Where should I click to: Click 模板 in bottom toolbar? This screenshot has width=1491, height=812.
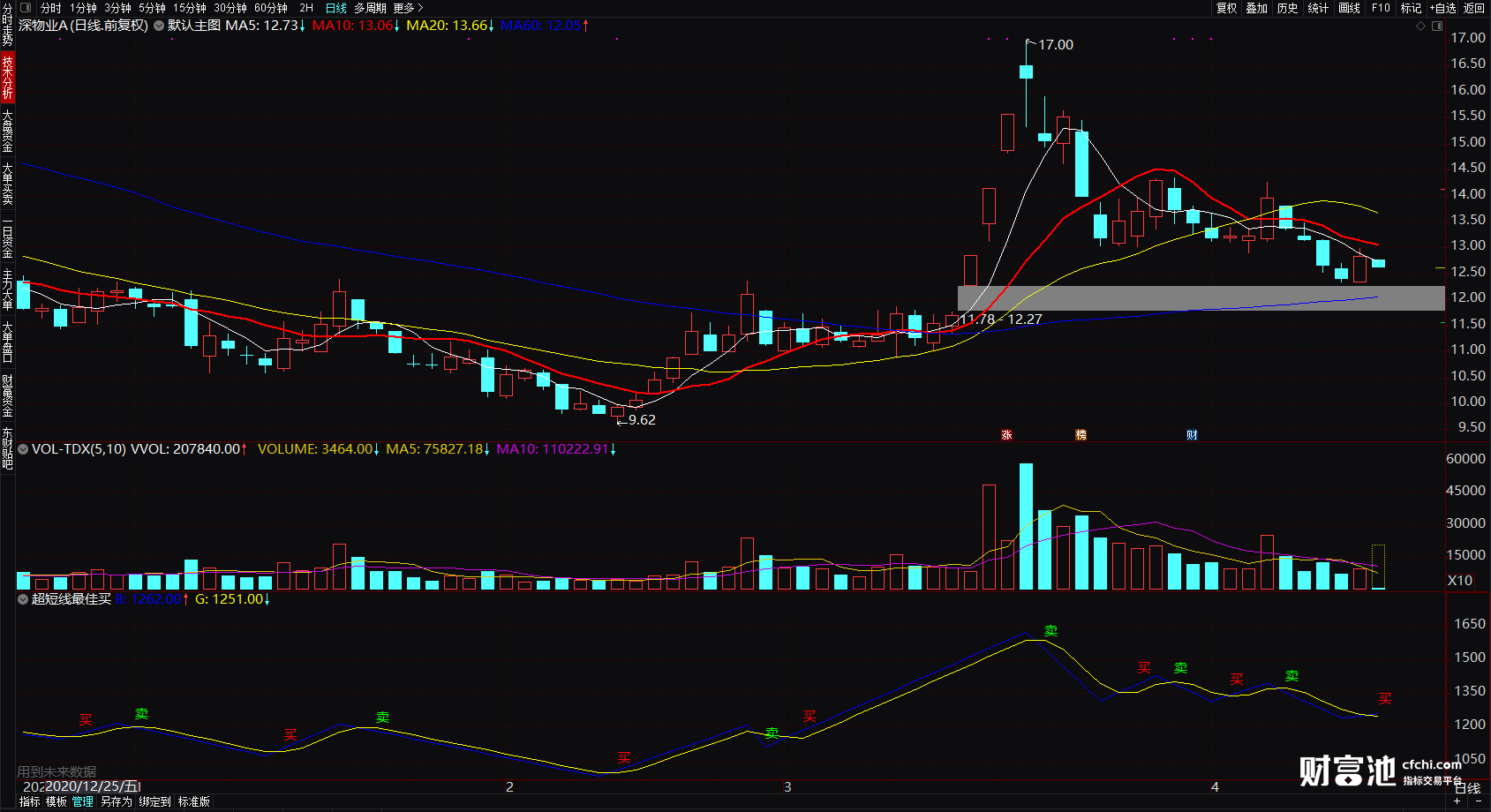[x=56, y=801]
